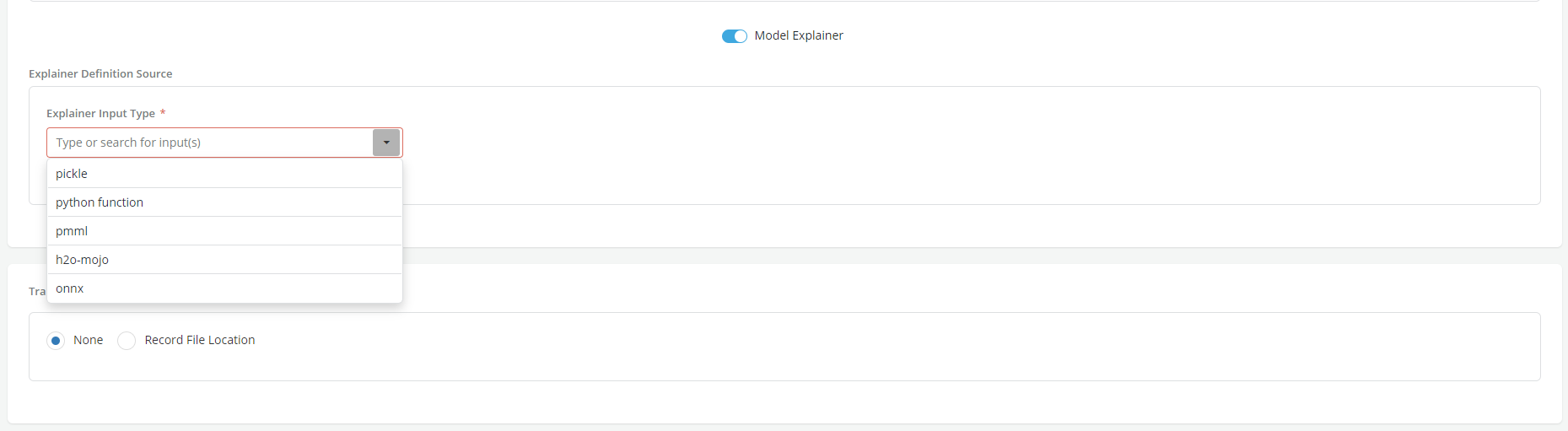The width and height of the screenshot is (1568, 431).
Task: Choose the "onnx" option
Action: (70, 288)
